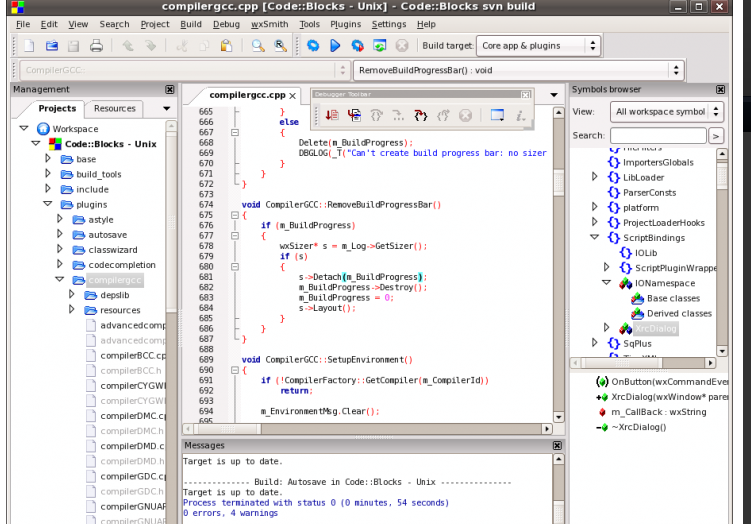Click the Find magnifier icon
The image size is (751, 524).
tap(258, 46)
